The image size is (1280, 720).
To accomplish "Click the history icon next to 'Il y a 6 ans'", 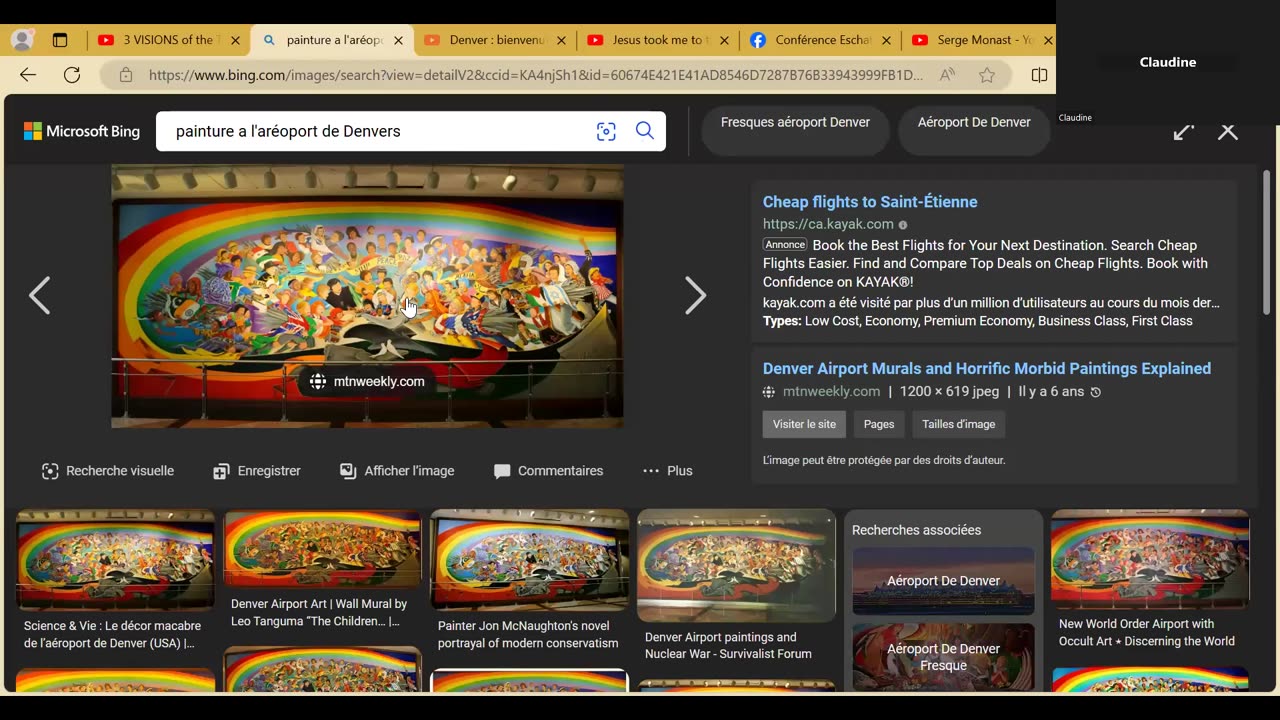I will point(1096,392).
